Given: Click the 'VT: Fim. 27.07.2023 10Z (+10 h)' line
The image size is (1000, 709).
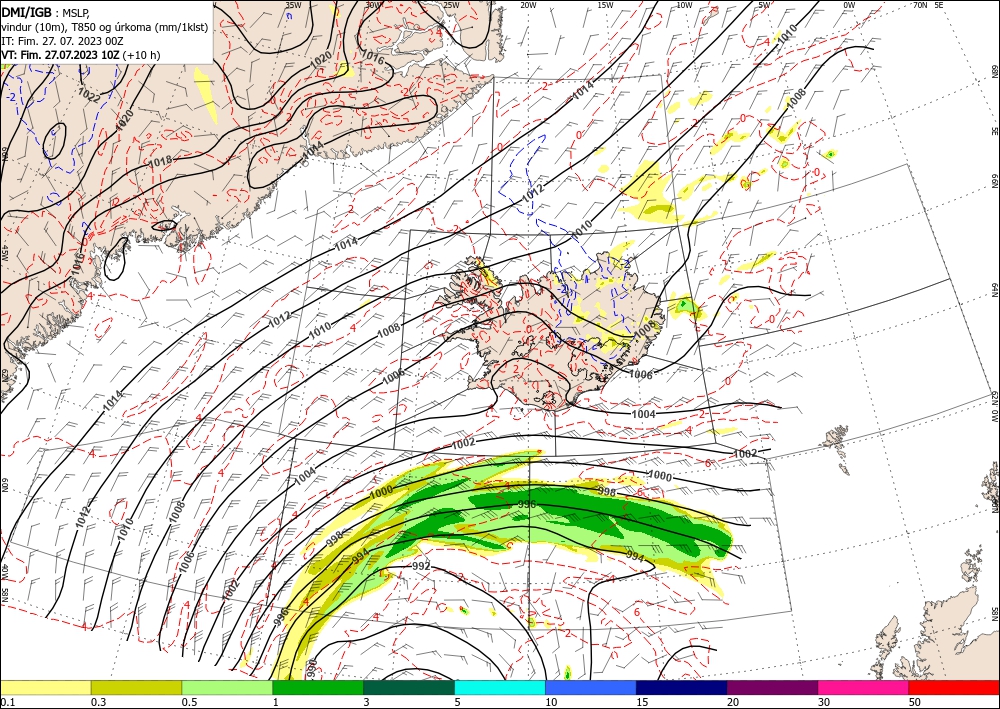Looking at the screenshot, I should pos(80,55).
